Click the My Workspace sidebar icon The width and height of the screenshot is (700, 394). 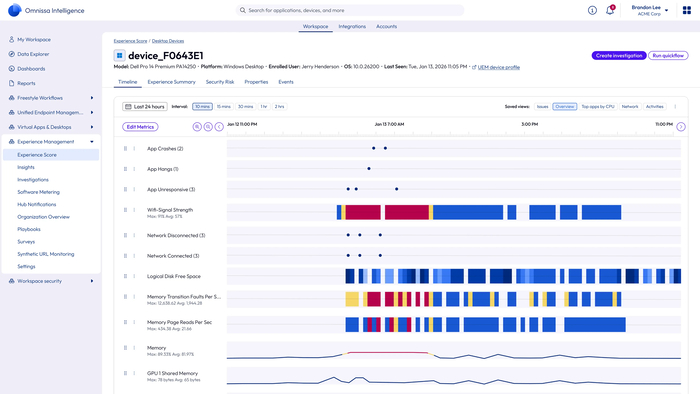point(12,39)
